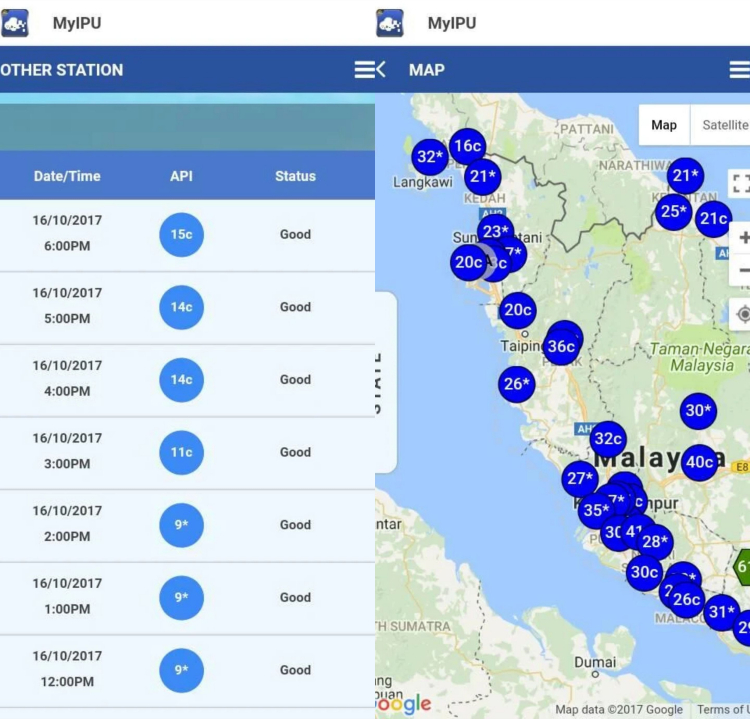This screenshot has height=719, width=750.
Task: Tap the API column header
Action: pyautogui.click(x=181, y=176)
